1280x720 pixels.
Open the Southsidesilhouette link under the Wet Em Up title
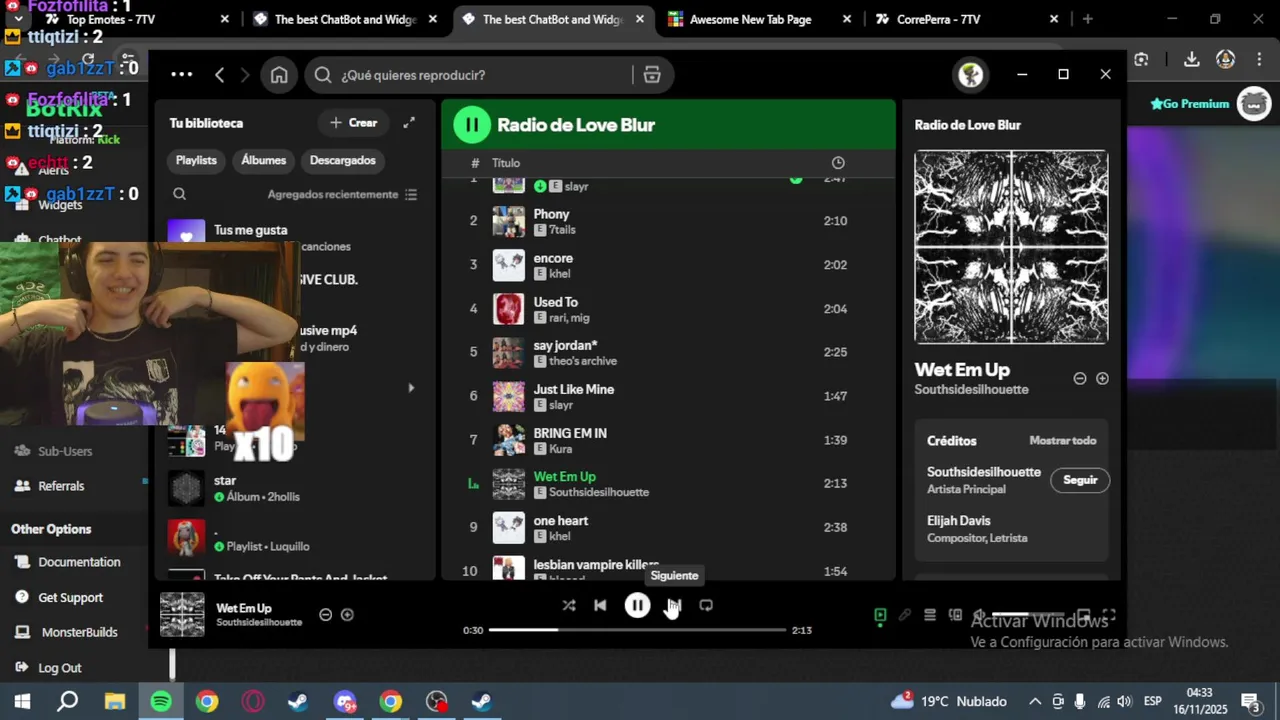tap(971, 390)
